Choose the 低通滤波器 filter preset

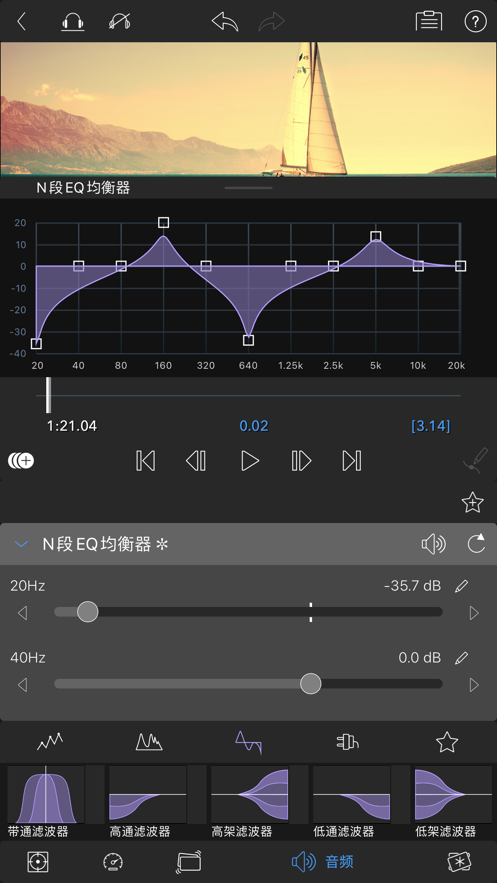pos(352,801)
